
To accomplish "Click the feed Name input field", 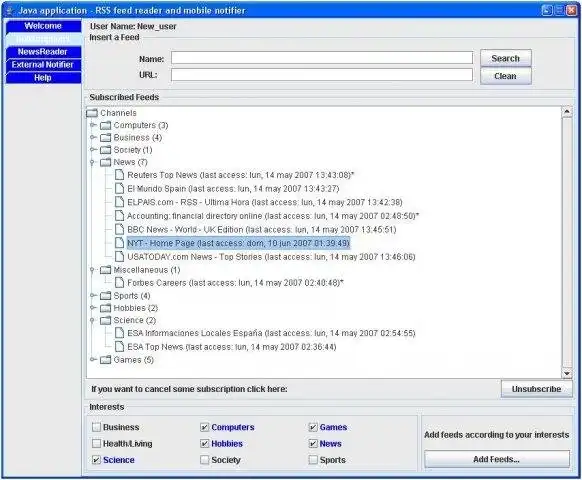I will tap(322, 58).
